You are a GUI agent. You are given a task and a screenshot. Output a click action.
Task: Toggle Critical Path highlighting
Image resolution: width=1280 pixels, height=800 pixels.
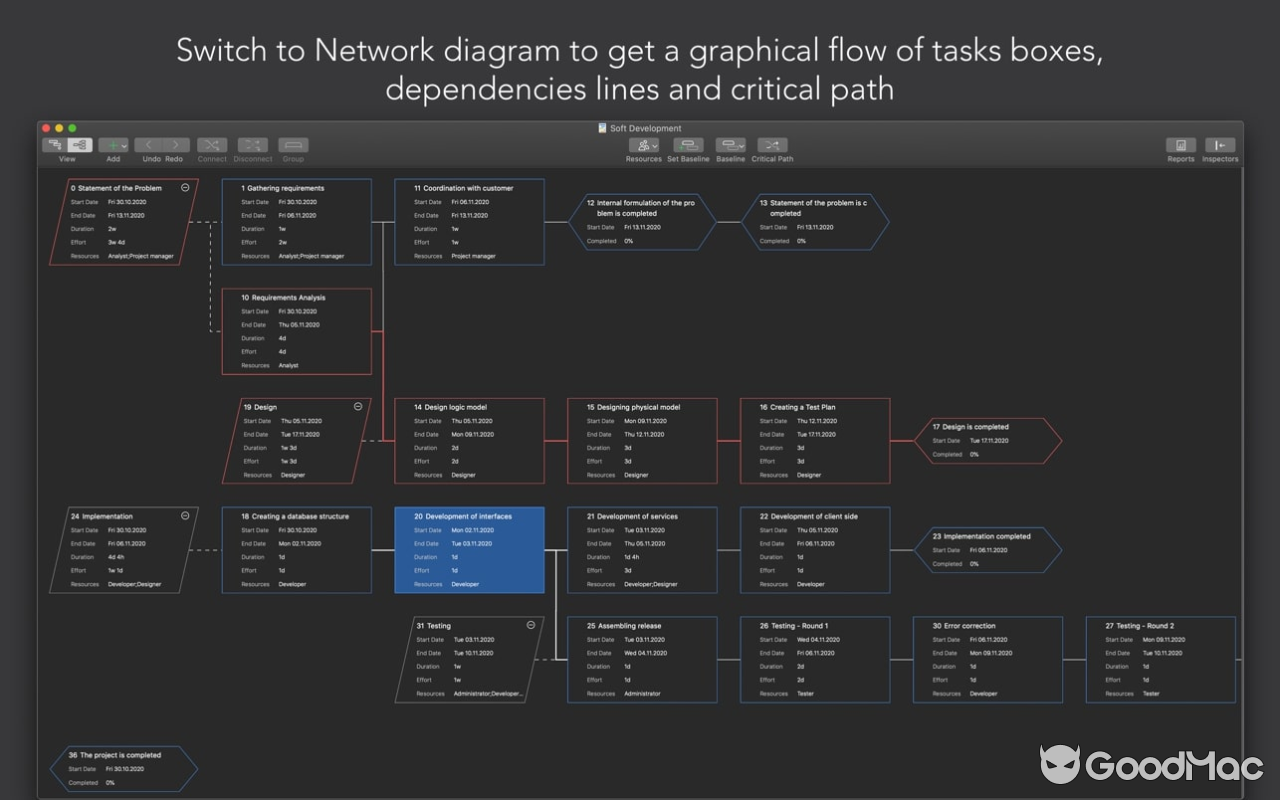tap(771, 145)
